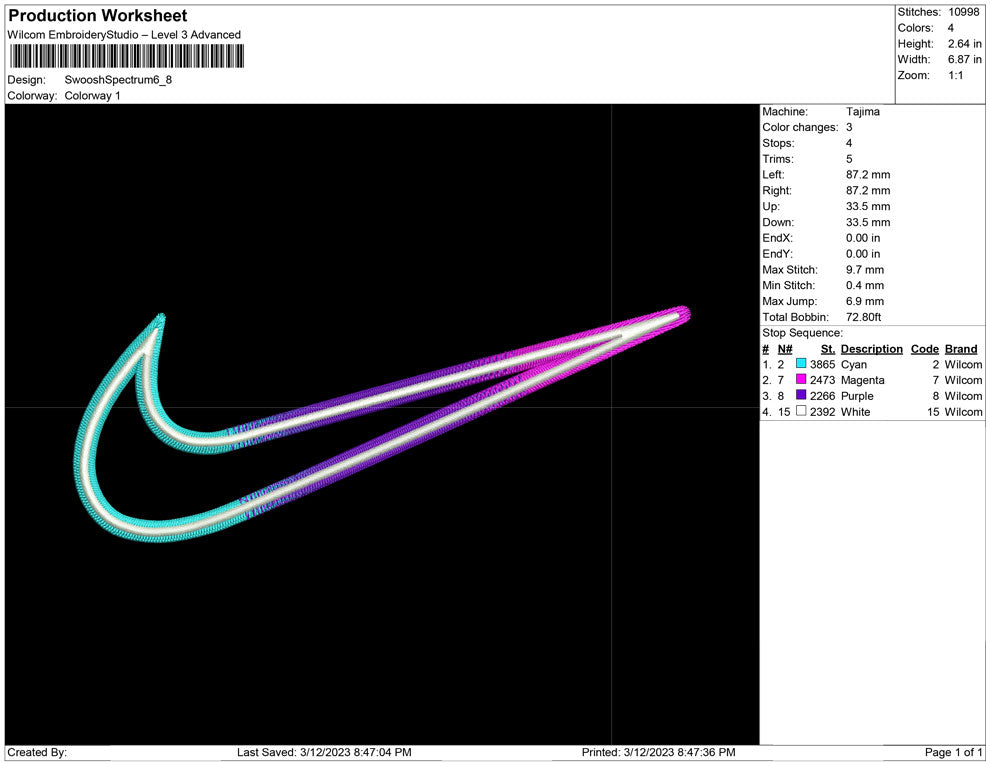Click the 'N#' column header
Image resolution: width=990 pixels, height=762 pixels.
pos(785,349)
